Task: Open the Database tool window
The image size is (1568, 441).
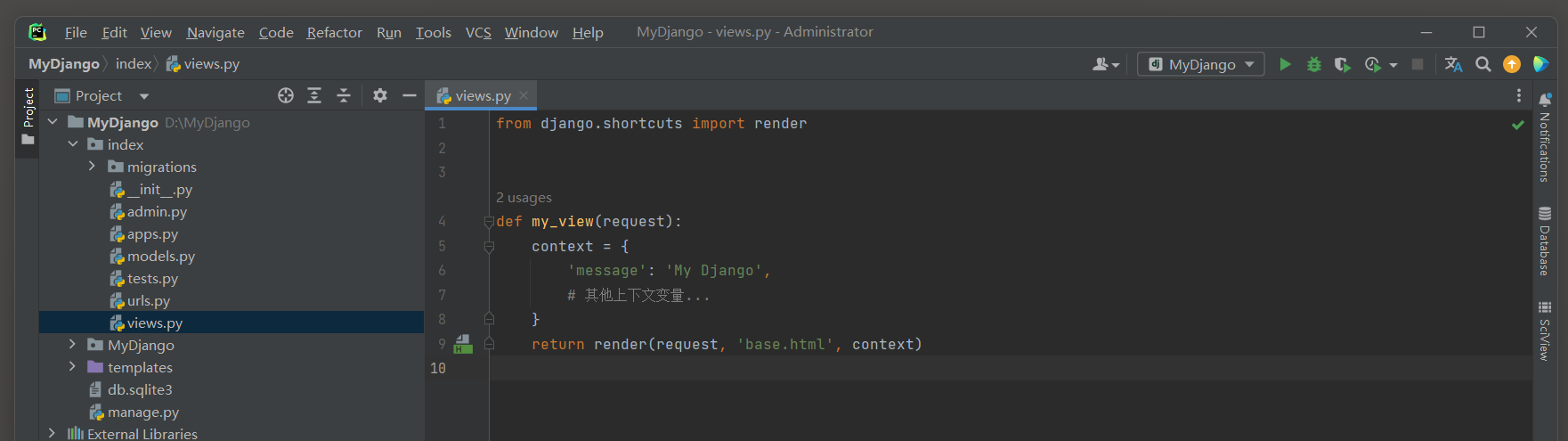Action: pyautogui.click(x=1545, y=241)
